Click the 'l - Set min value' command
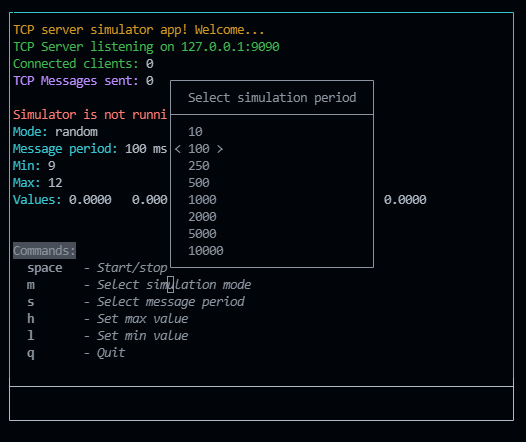526x442 pixels. click(x=107, y=336)
